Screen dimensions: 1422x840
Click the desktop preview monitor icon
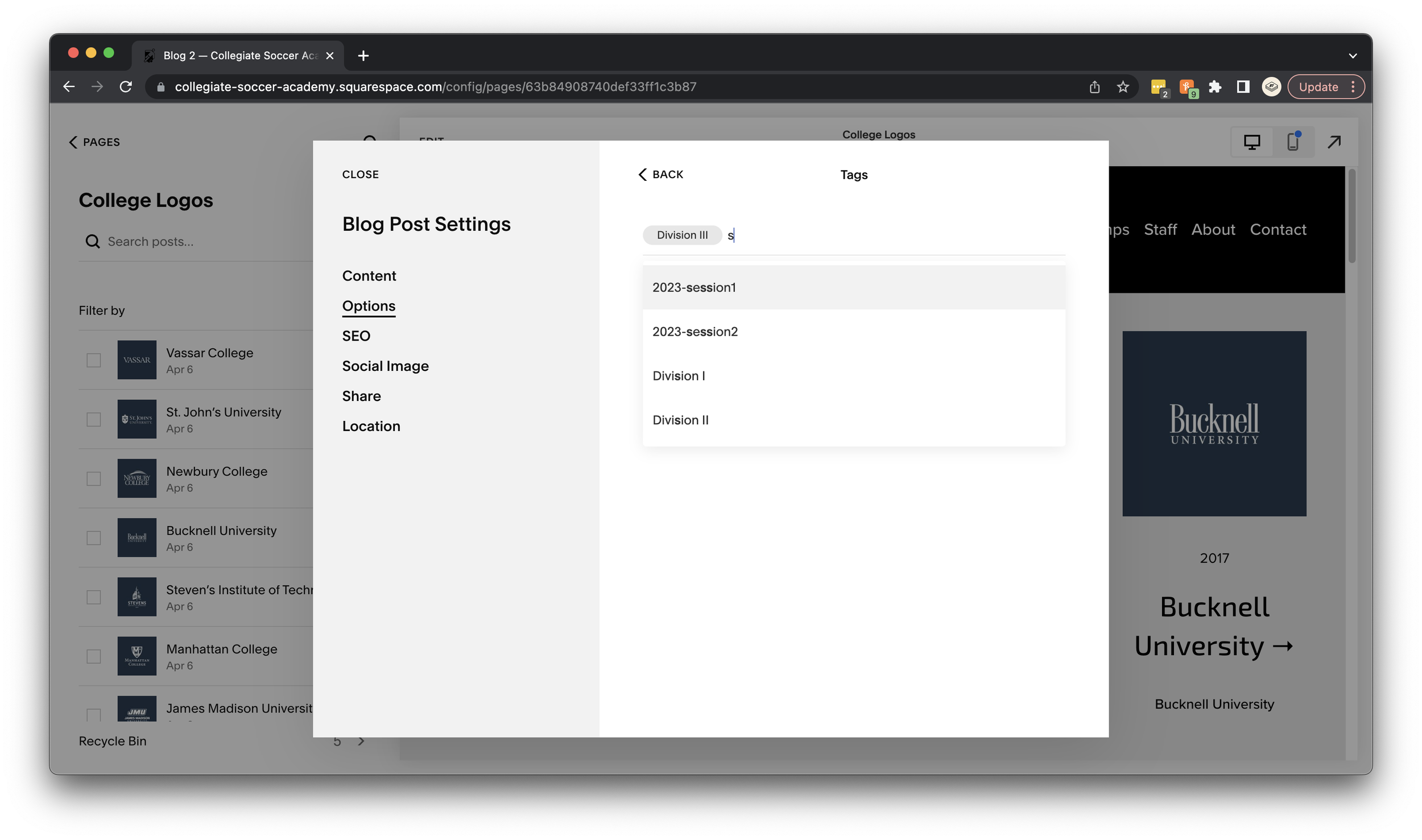click(x=1251, y=142)
